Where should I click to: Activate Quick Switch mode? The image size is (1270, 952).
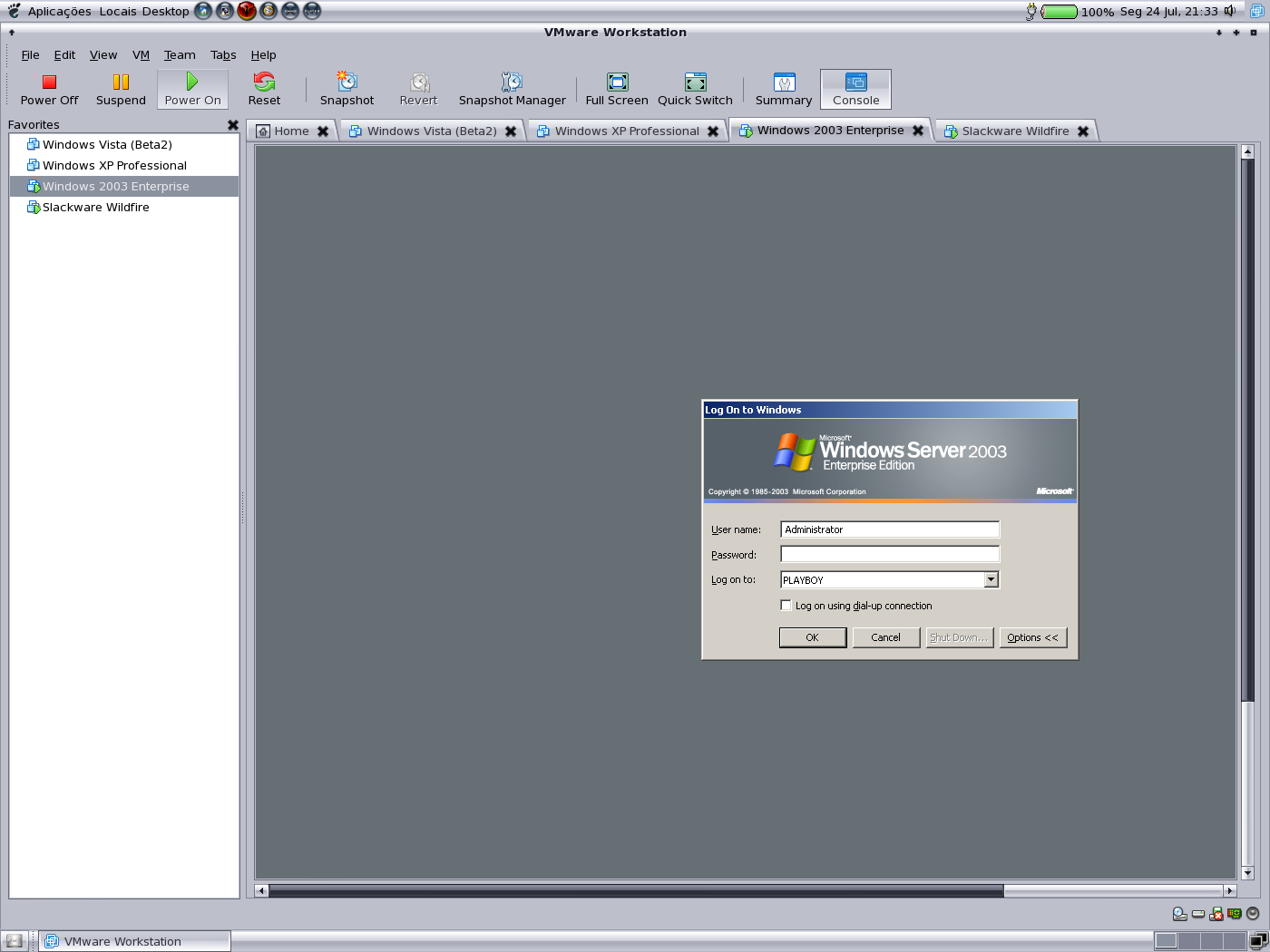(695, 90)
